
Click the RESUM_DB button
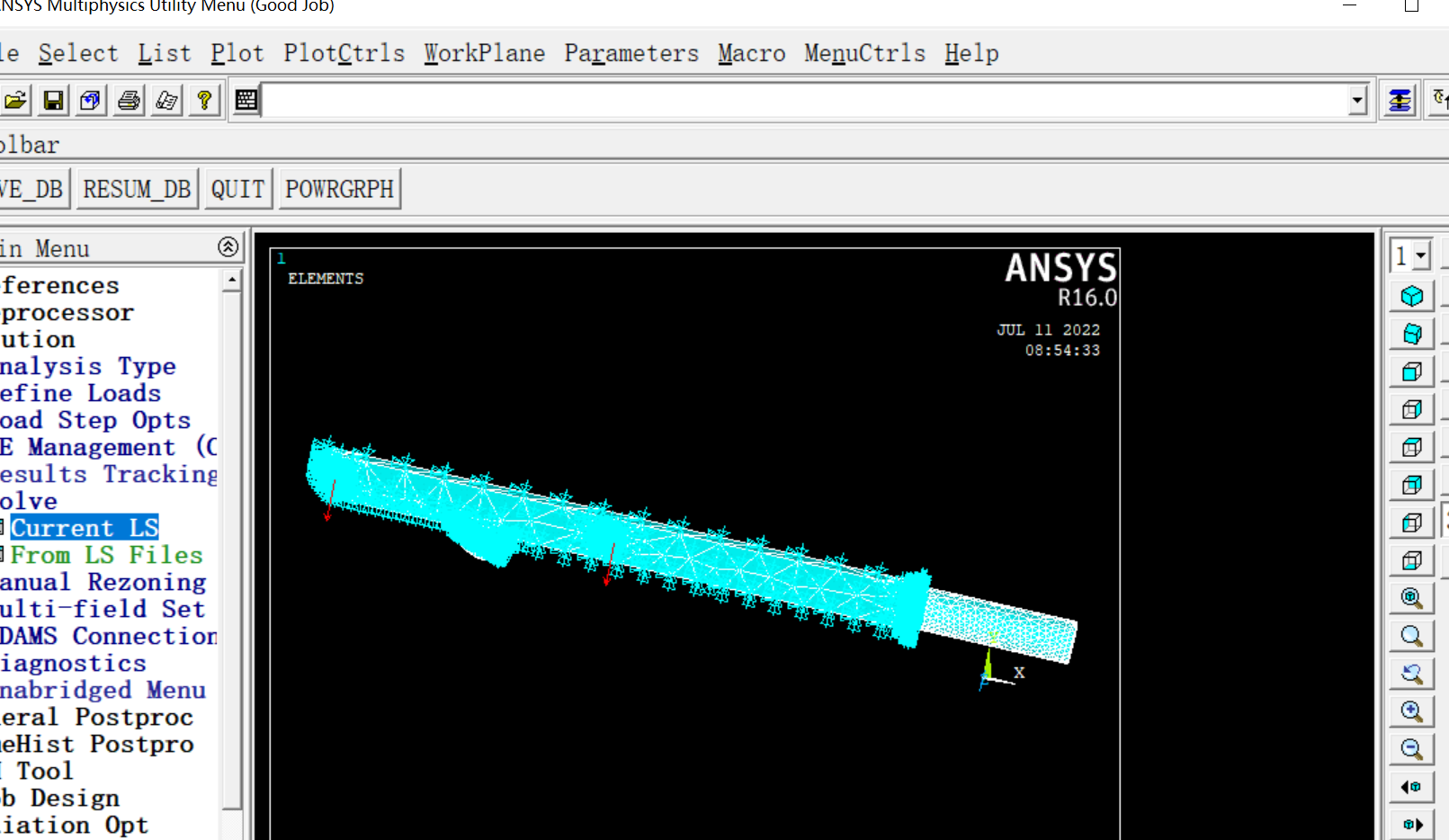137,188
